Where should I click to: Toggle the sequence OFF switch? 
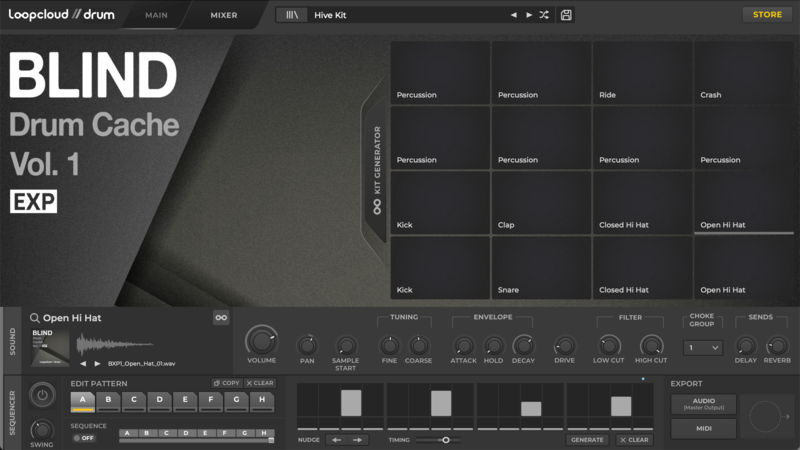(x=84, y=438)
